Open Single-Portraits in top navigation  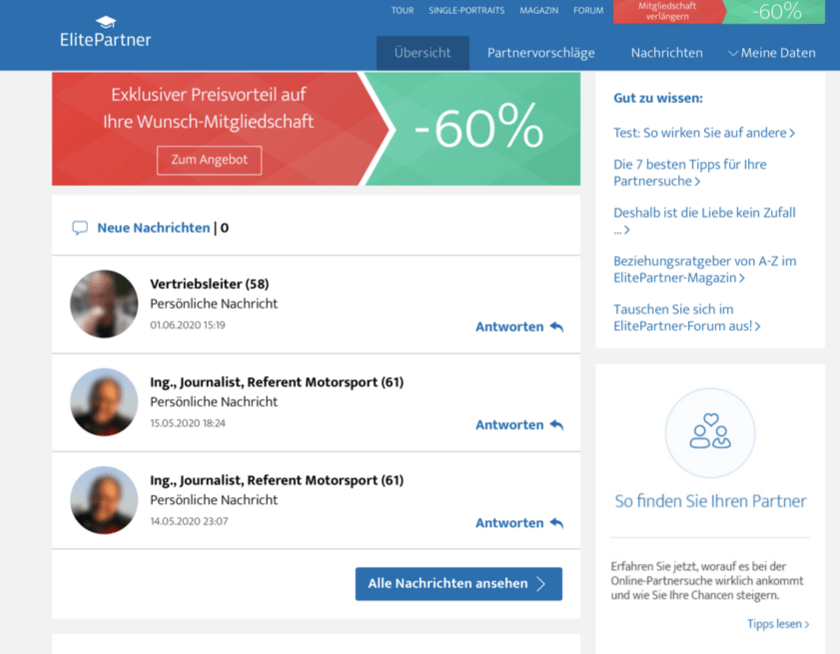(x=466, y=10)
